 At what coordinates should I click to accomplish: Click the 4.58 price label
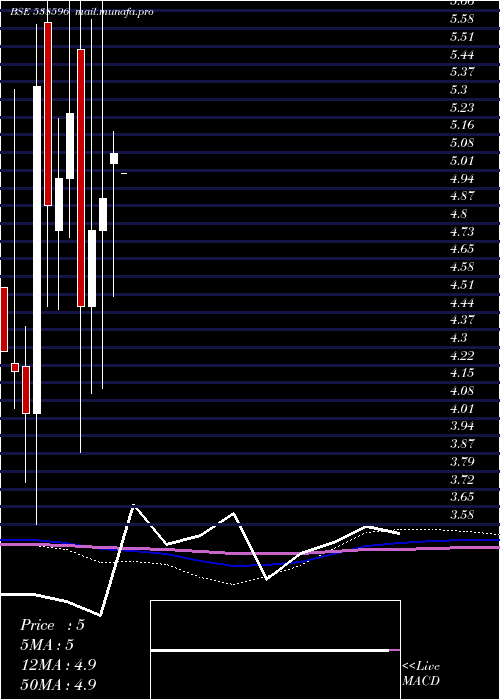point(462,267)
